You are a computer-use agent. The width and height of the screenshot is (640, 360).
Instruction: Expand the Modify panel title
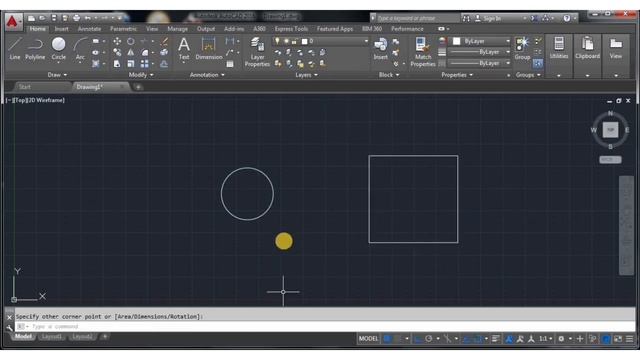(141, 75)
